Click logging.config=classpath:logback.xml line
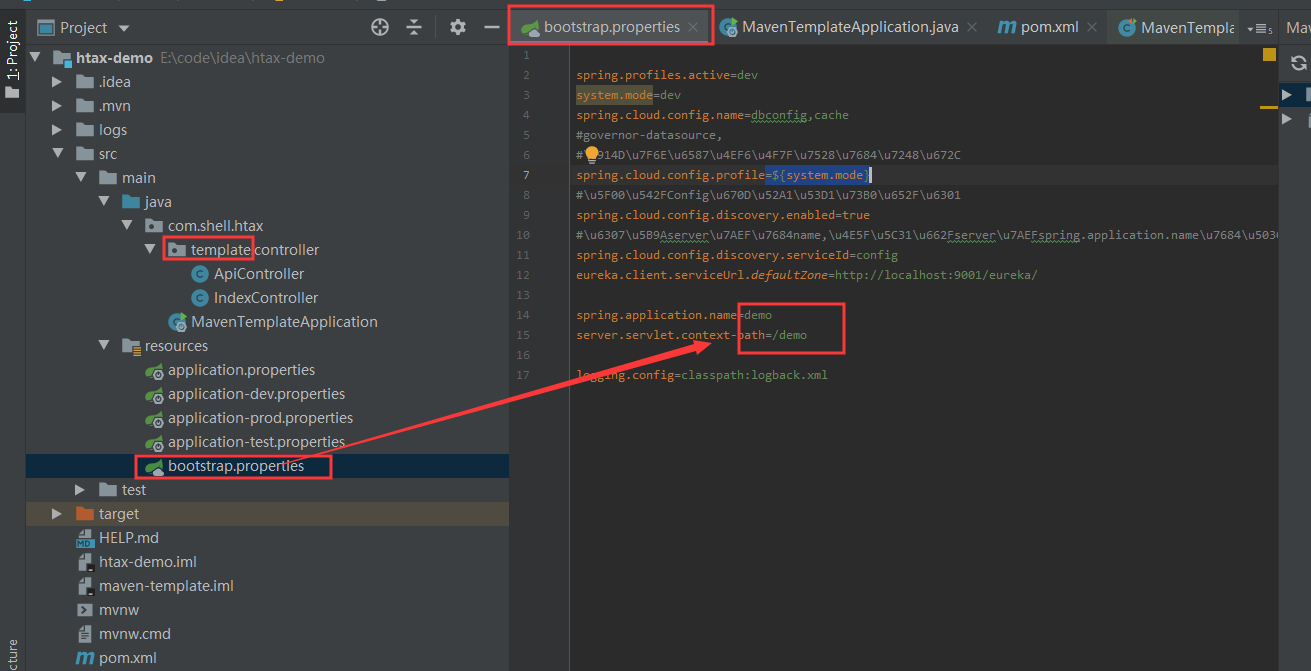 tap(702, 375)
